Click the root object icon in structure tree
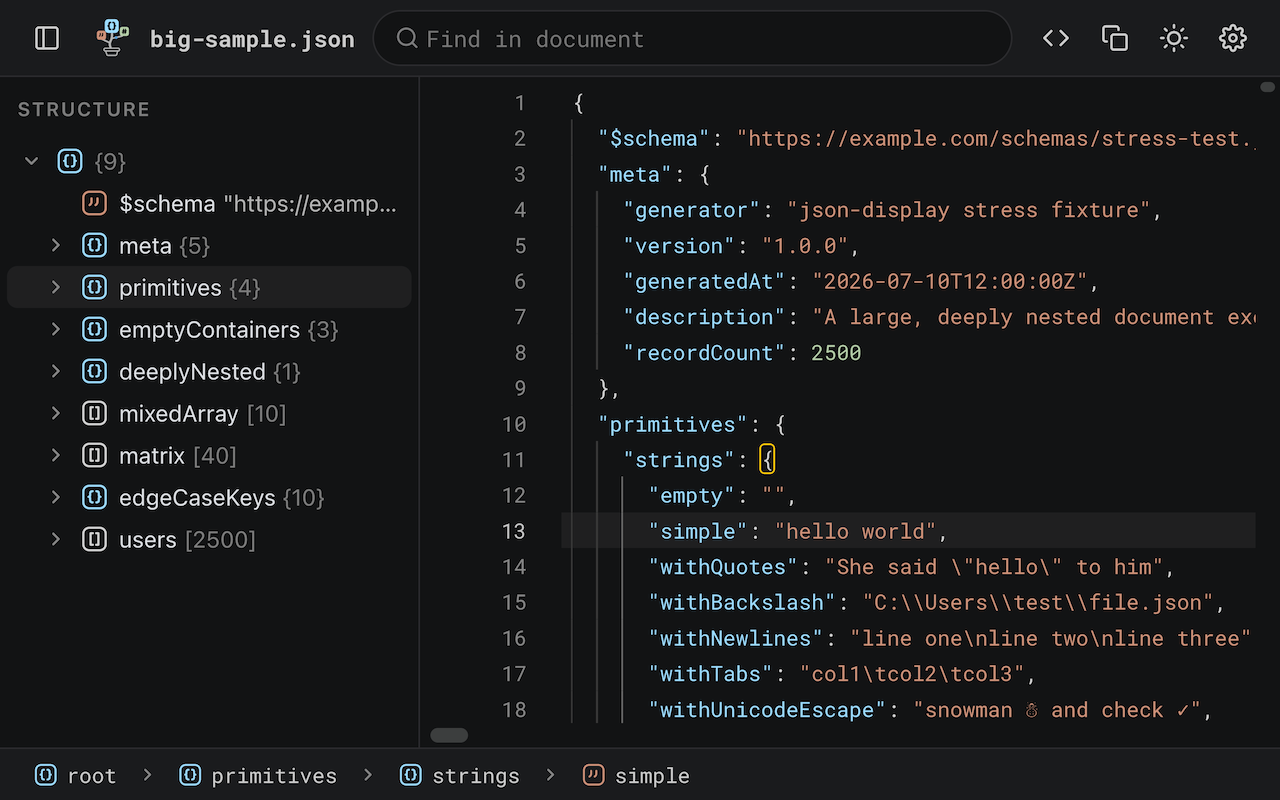The width and height of the screenshot is (1280, 800). point(69,161)
